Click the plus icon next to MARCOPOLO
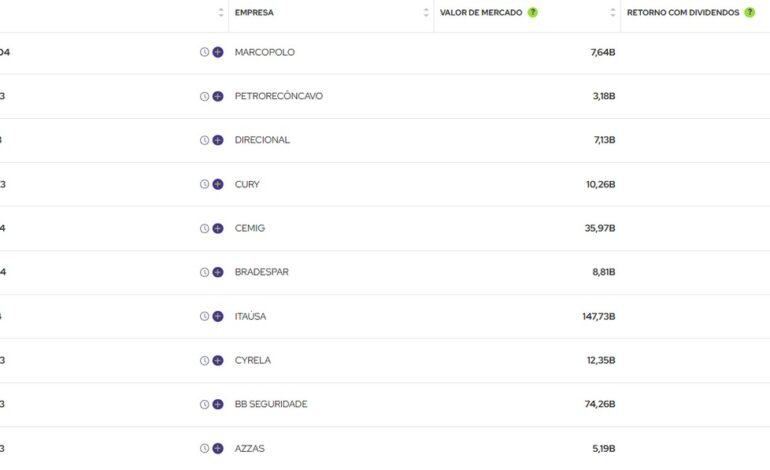The height and width of the screenshot is (470, 770). [x=218, y=52]
